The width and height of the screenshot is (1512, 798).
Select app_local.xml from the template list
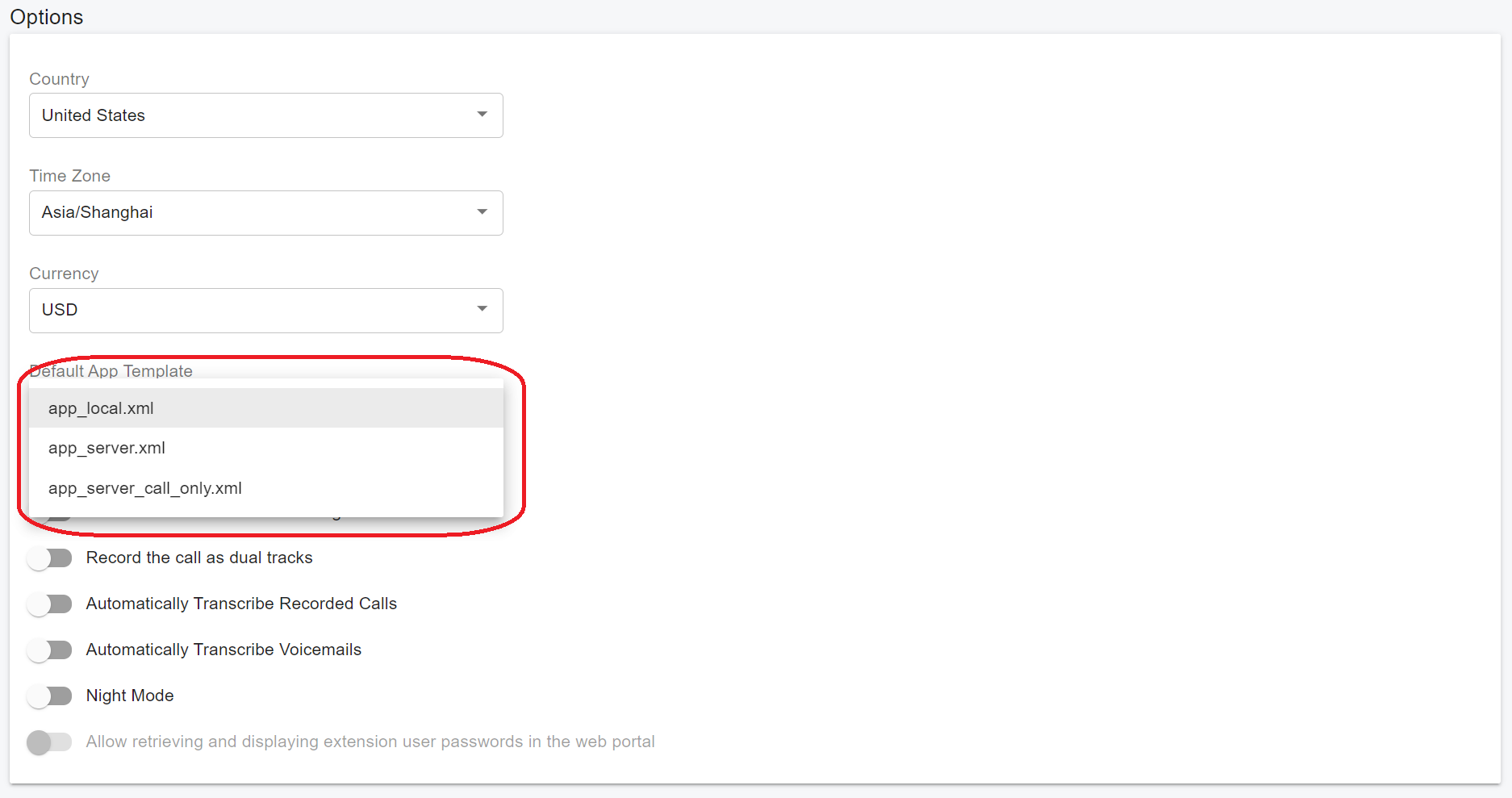101,408
